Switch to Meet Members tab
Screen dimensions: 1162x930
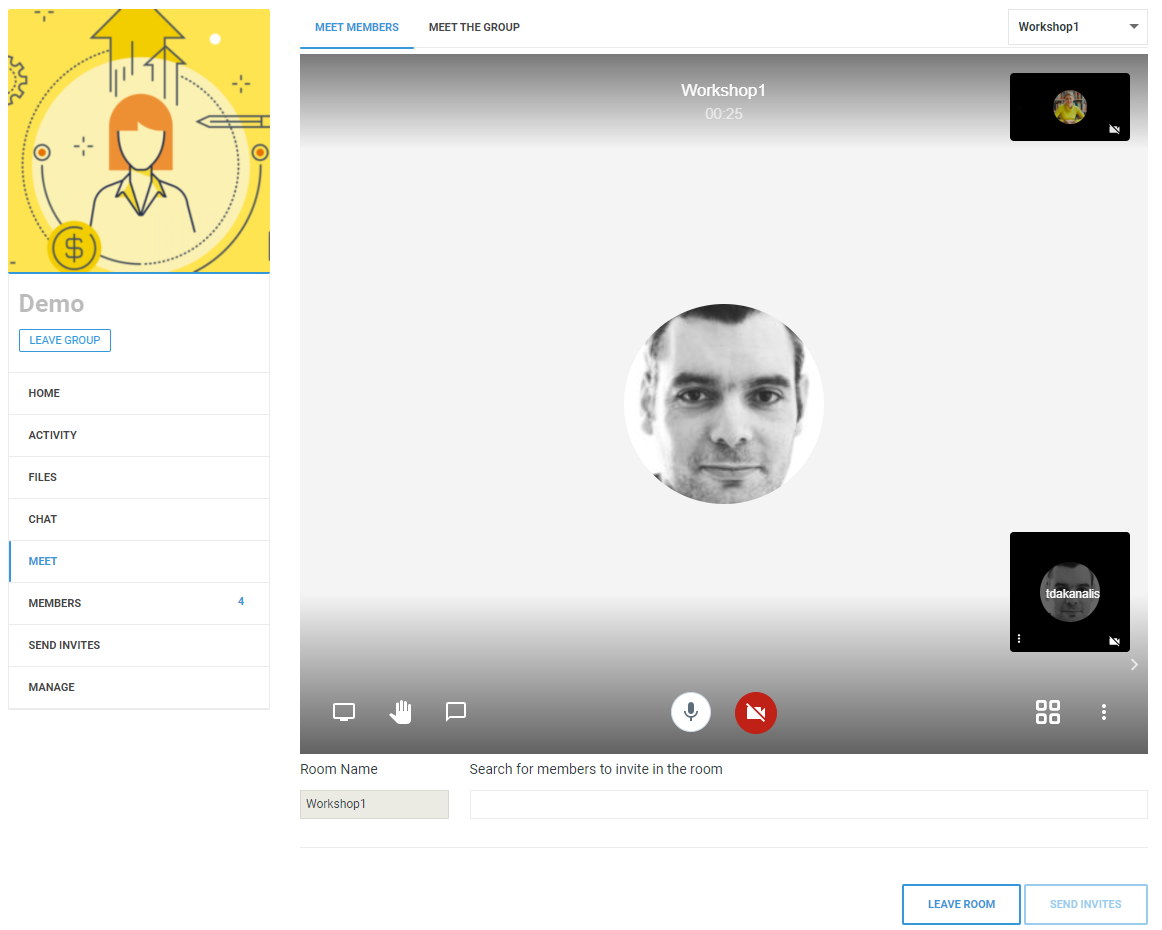pyautogui.click(x=356, y=27)
